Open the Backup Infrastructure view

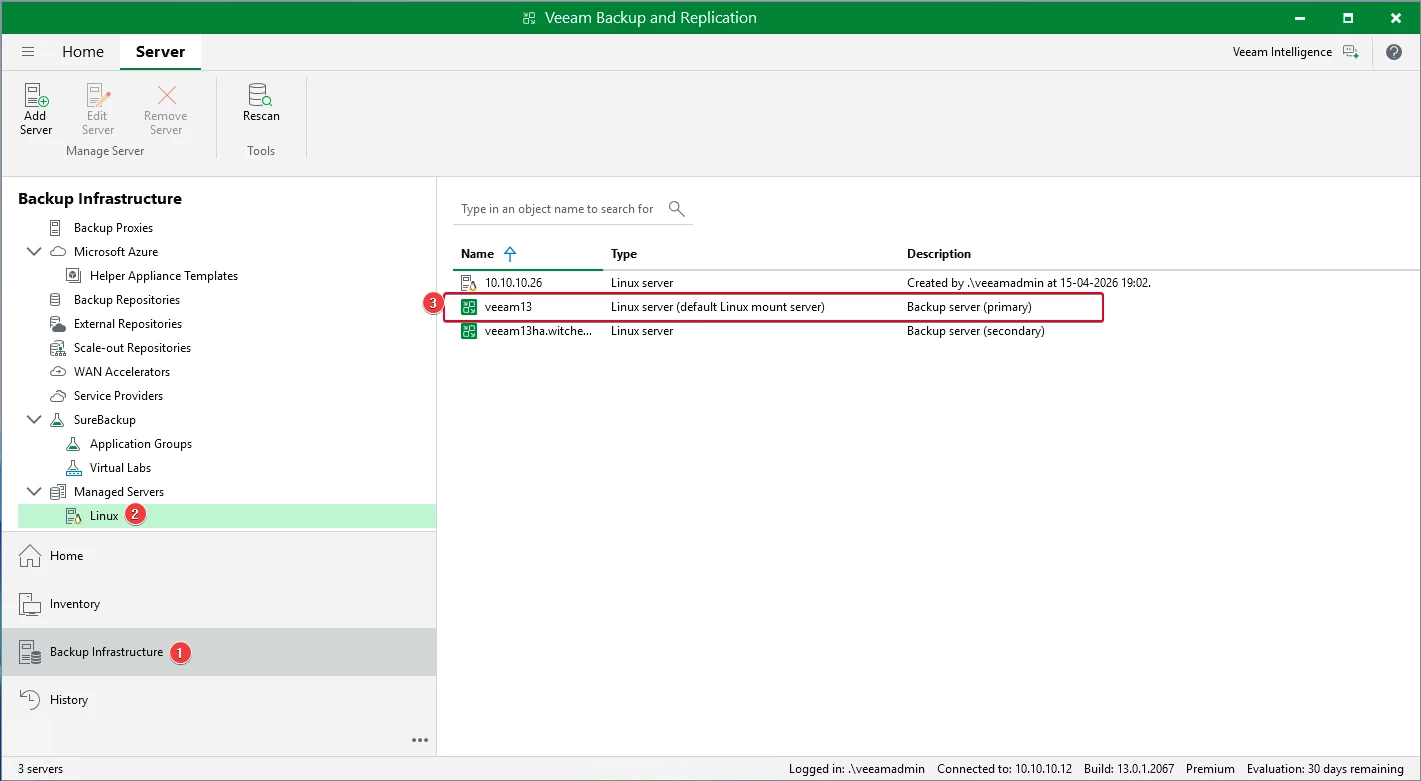click(x=218, y=652)
